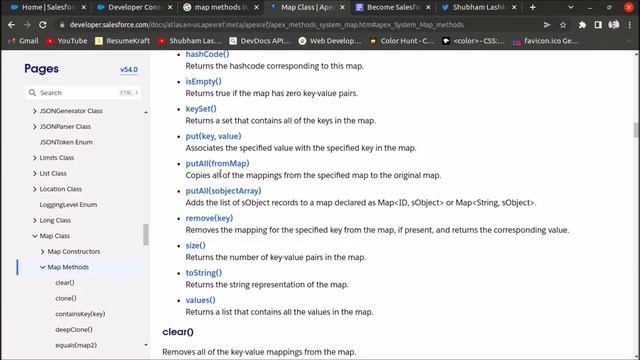Open the hashCode() method link
The image size is (640, 360).
[x=207, y=54]
